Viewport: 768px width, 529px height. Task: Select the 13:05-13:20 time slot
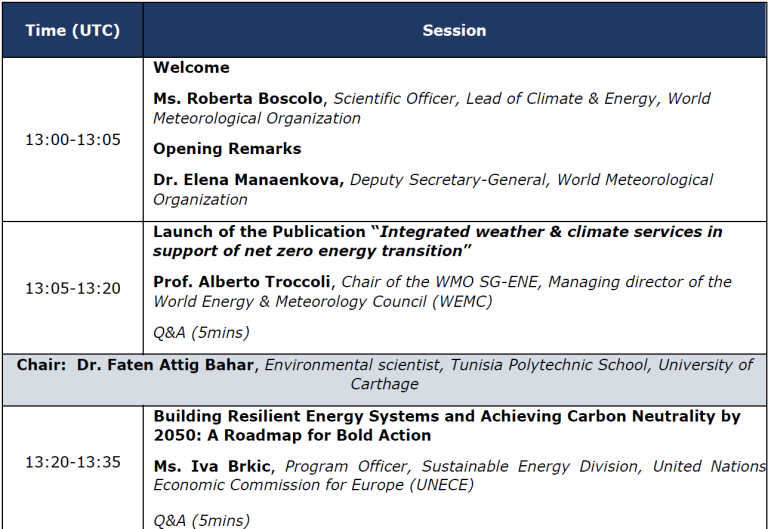72,288
